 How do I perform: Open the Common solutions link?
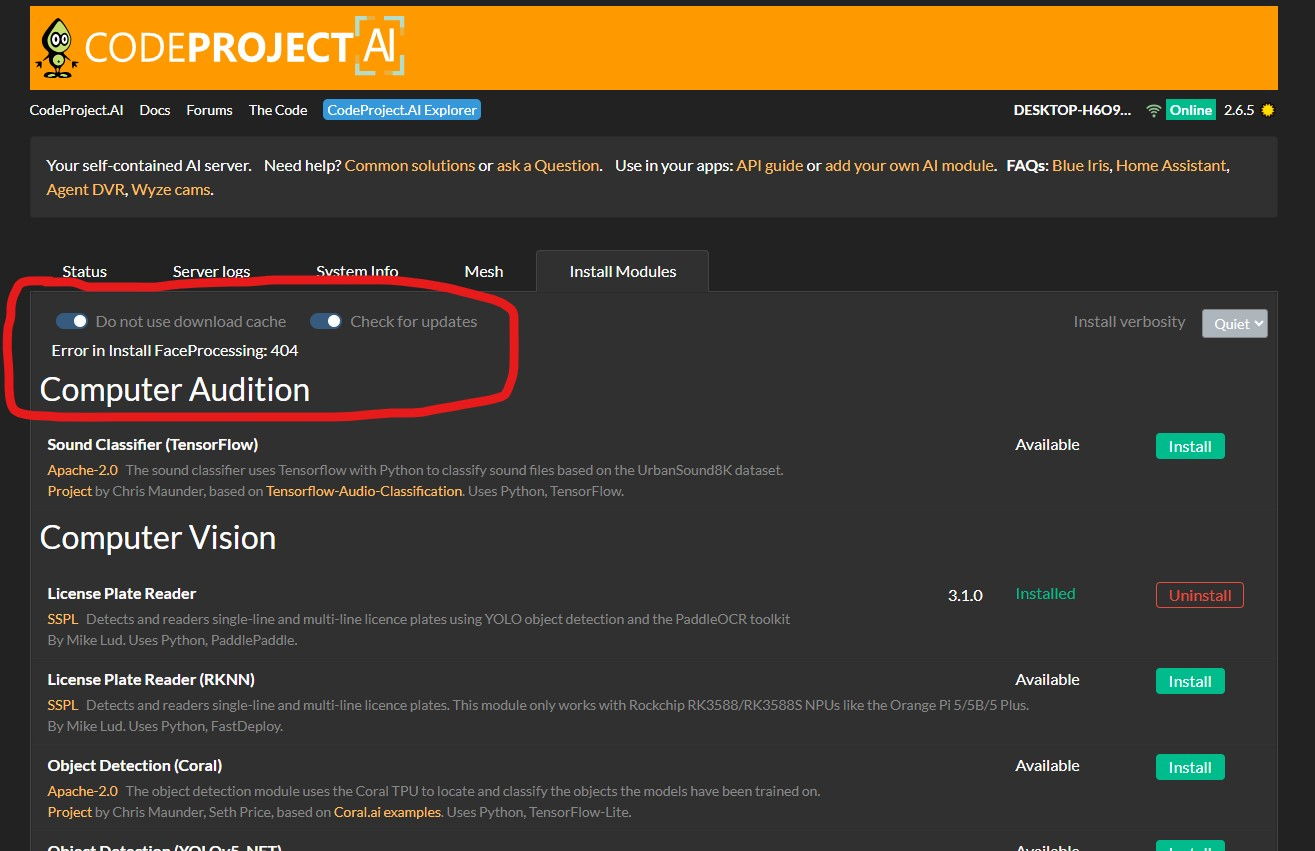tap(410, 165)
